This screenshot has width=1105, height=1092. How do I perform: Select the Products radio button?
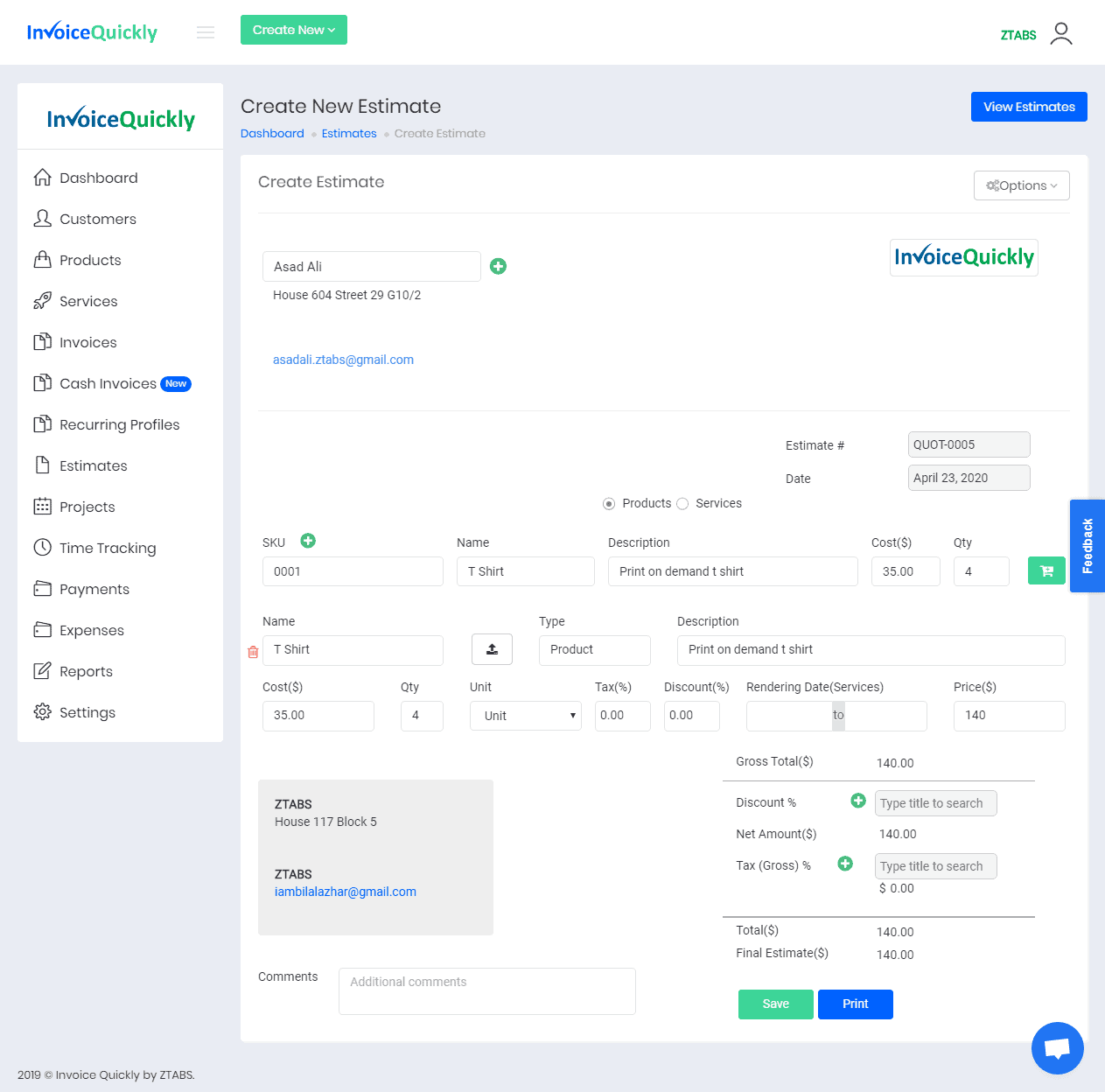pos(609,504)
